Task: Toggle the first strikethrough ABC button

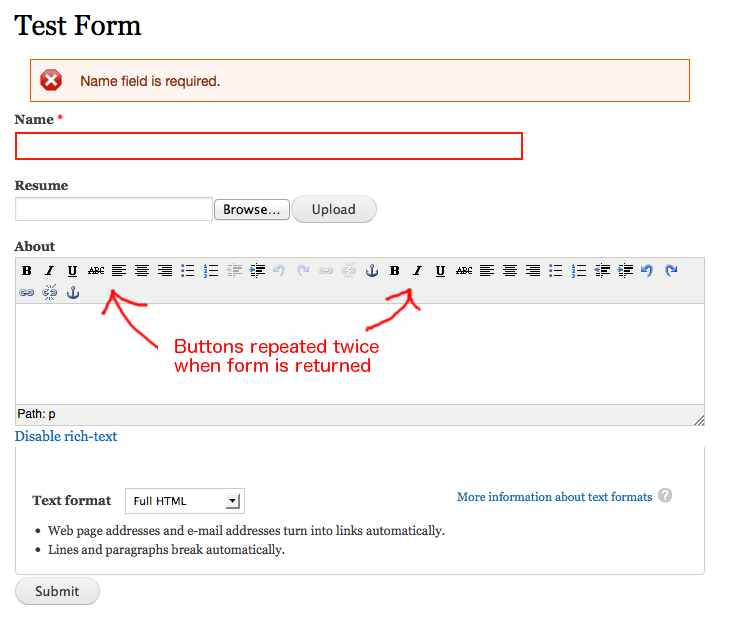Action: tap(96, 271)
